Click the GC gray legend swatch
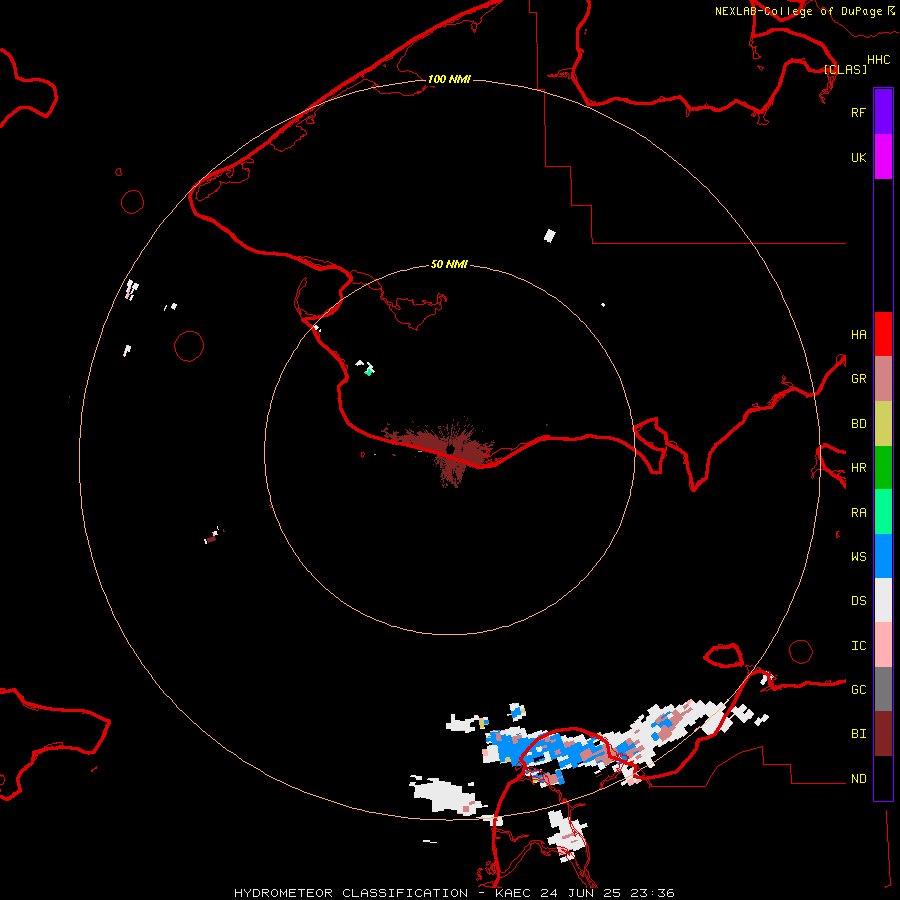900x900 pixels. [883, 689]
